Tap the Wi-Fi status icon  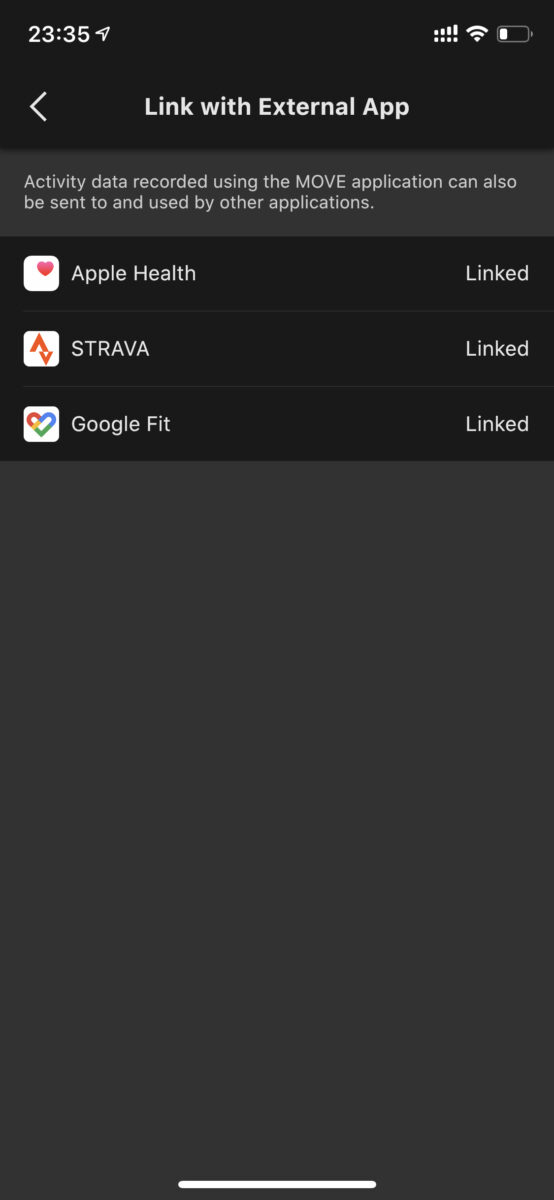[x=477, y=34]
